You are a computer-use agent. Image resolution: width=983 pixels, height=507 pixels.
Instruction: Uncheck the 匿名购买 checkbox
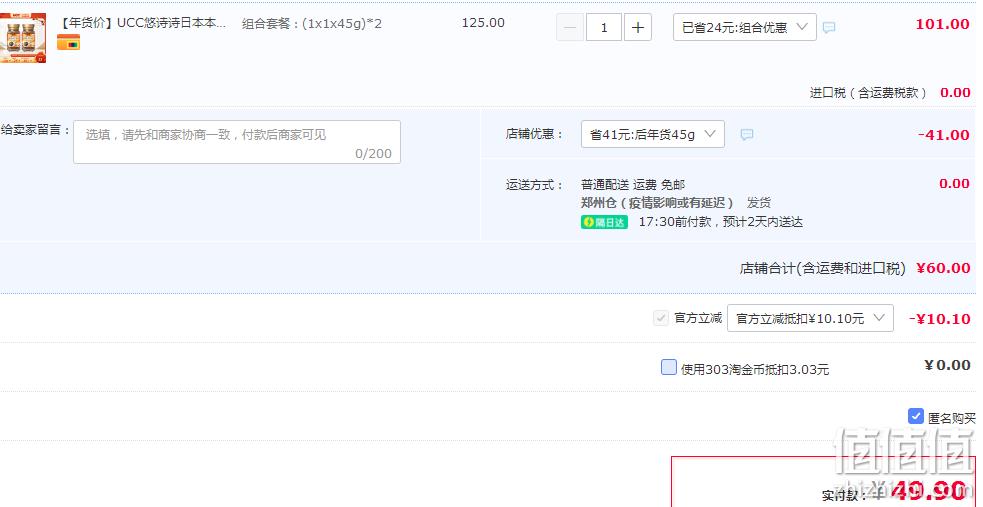915,416
